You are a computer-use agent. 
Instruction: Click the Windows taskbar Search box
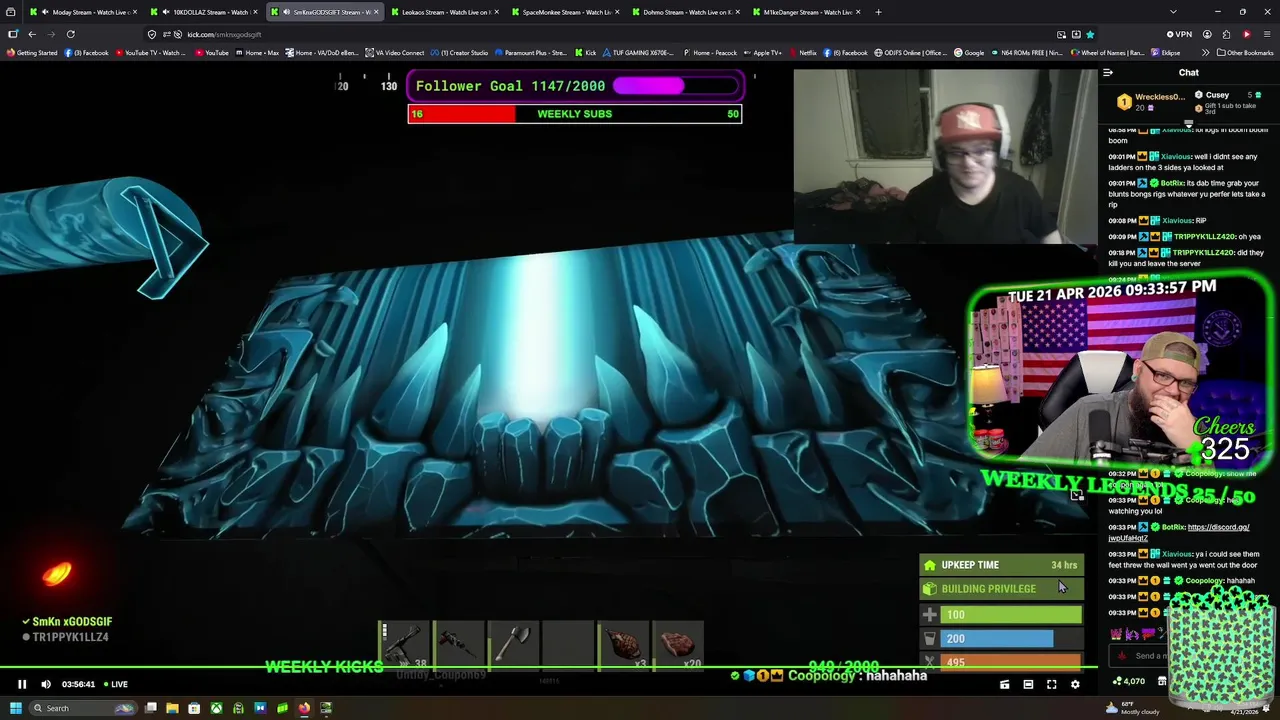tap(83, 708)
